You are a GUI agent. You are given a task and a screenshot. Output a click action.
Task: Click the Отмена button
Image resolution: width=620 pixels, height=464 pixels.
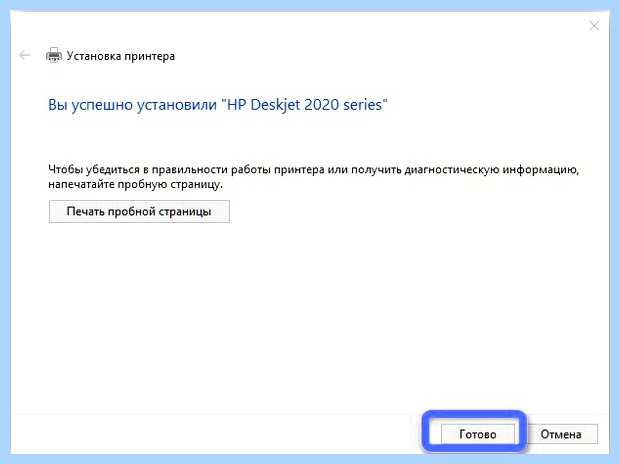pos(561,434)
